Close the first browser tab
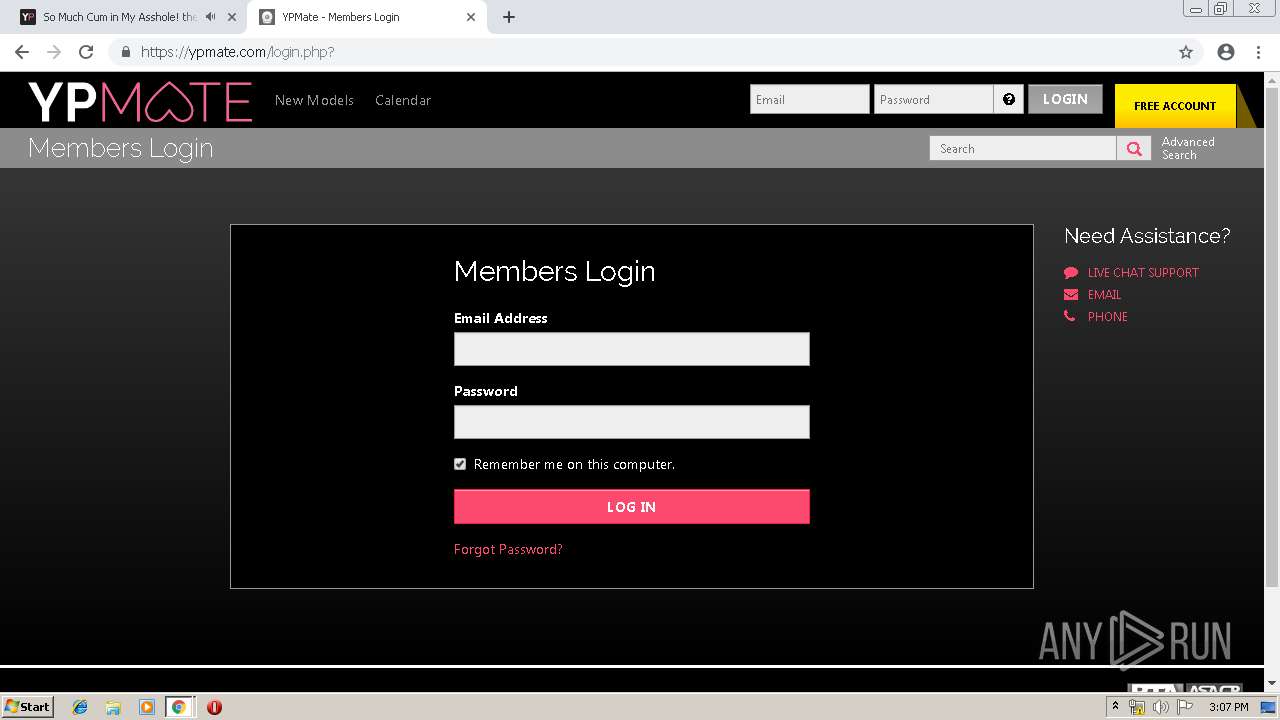Screen dimensions: 1280x720 232,17
